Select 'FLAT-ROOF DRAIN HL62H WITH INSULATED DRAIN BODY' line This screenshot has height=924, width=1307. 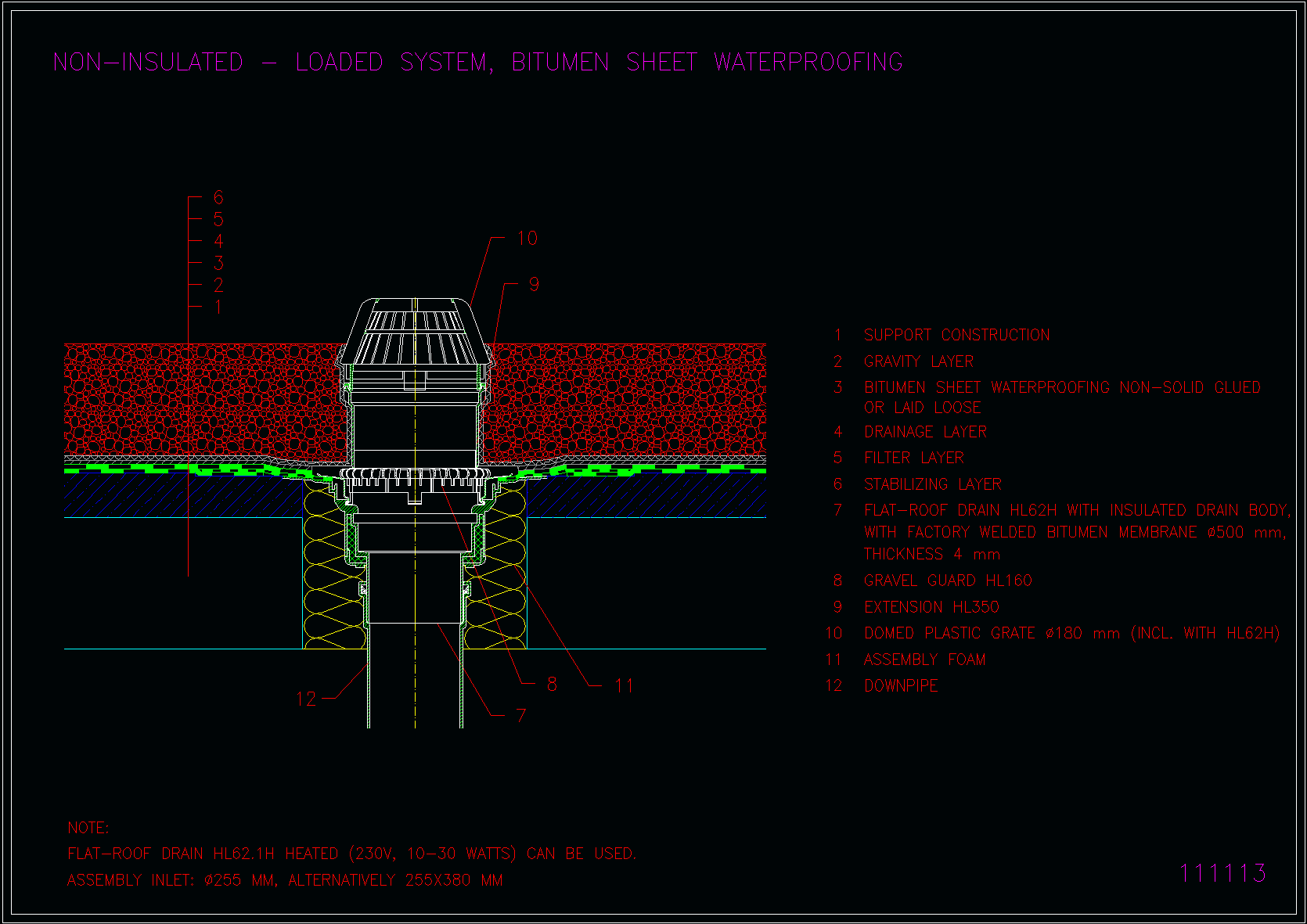1076,511
